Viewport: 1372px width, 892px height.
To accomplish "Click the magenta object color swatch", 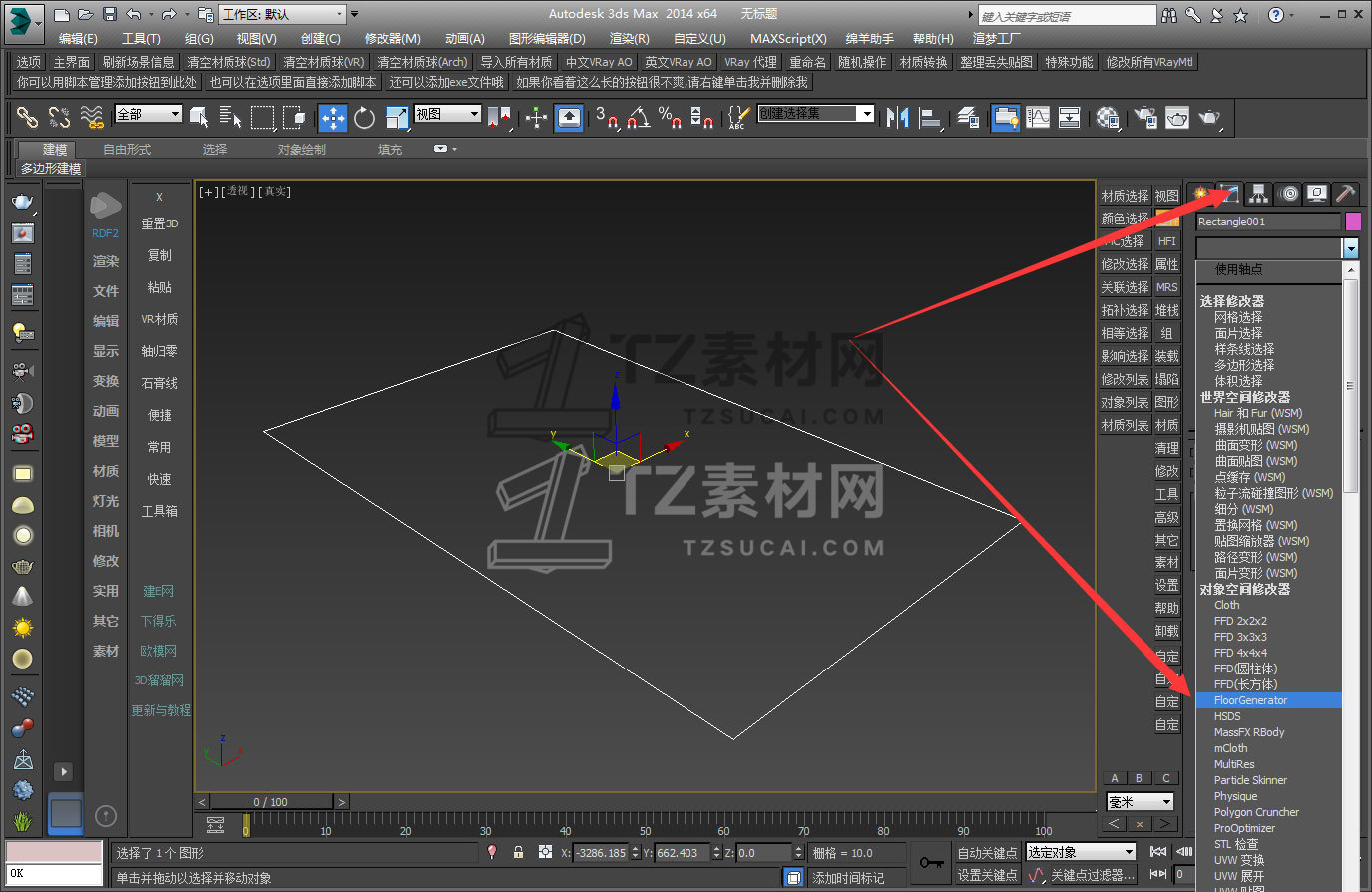I will (1353, 222).
